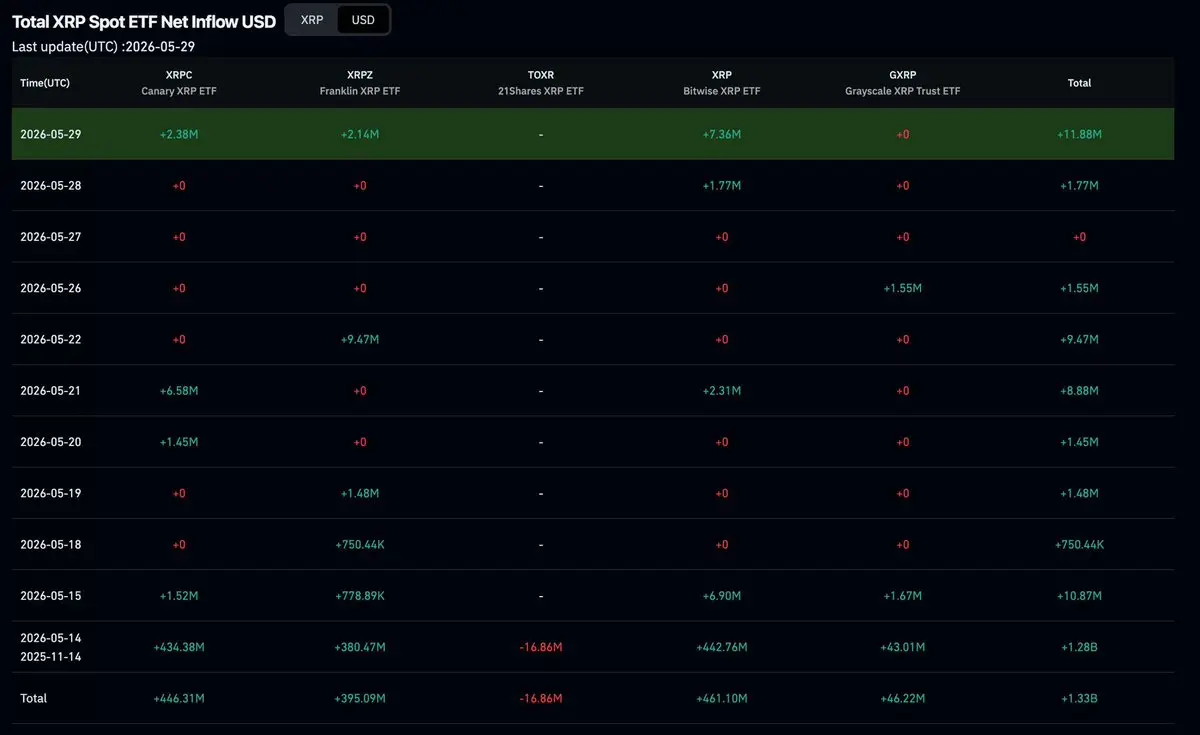Click the +1.55M Grayscale value
Viewport: 1200px width, 735px height.
pos(903,288)
